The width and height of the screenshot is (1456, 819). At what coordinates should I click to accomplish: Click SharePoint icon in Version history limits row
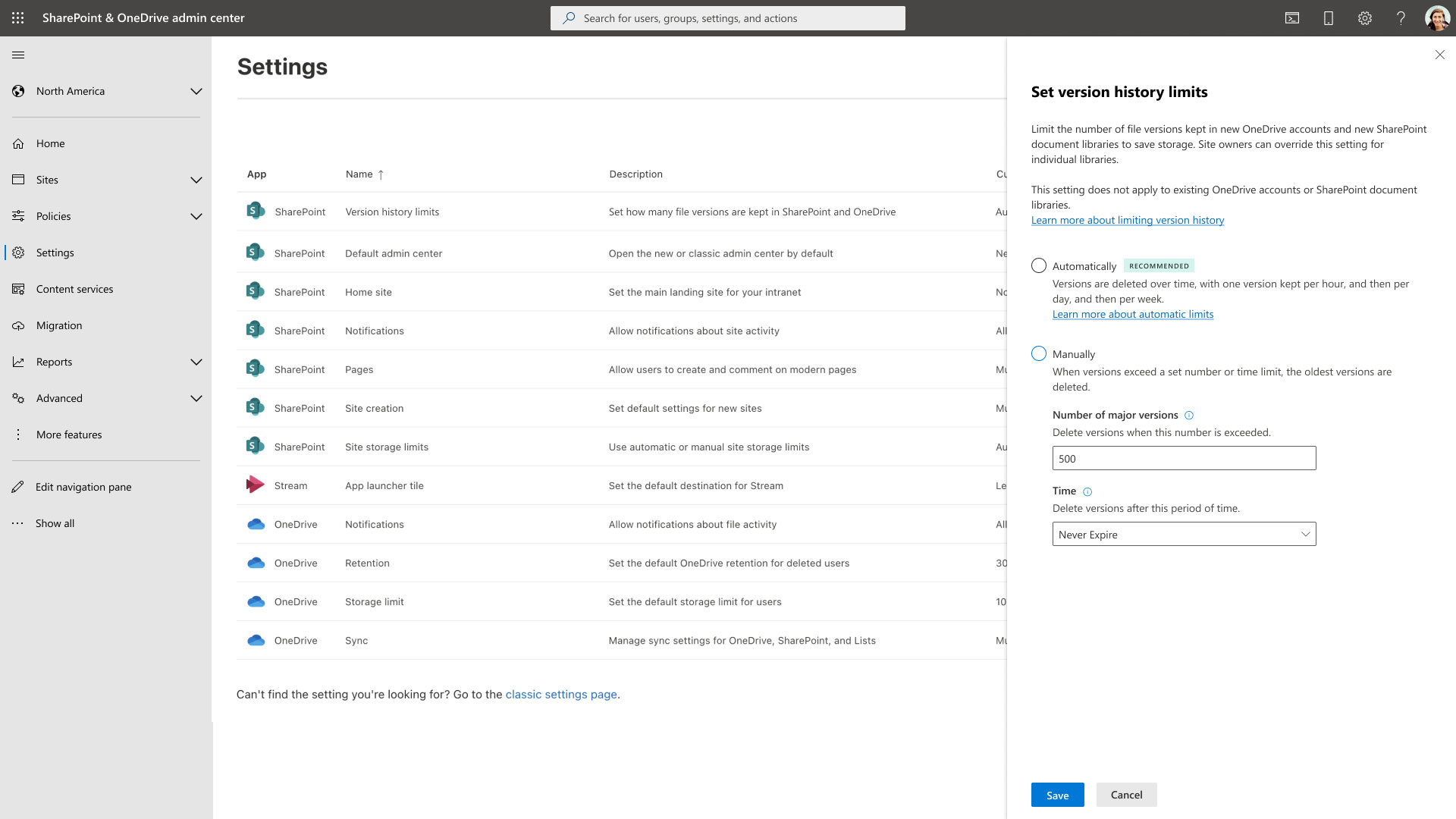(256, 211)
